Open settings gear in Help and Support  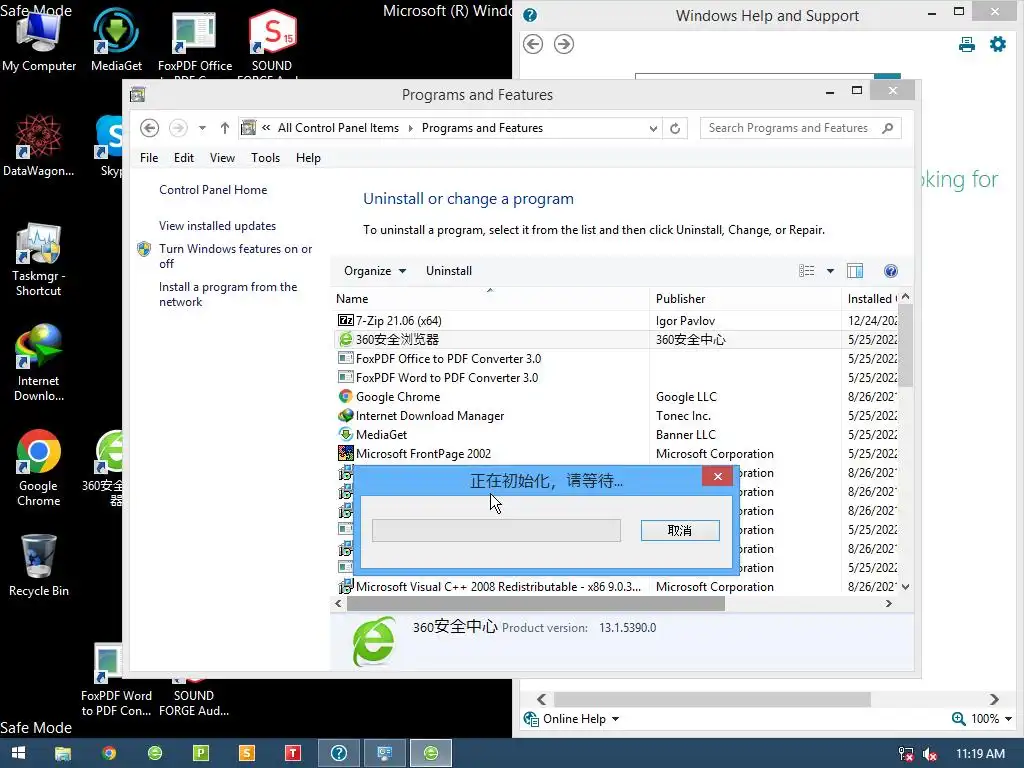pos(998,44)
